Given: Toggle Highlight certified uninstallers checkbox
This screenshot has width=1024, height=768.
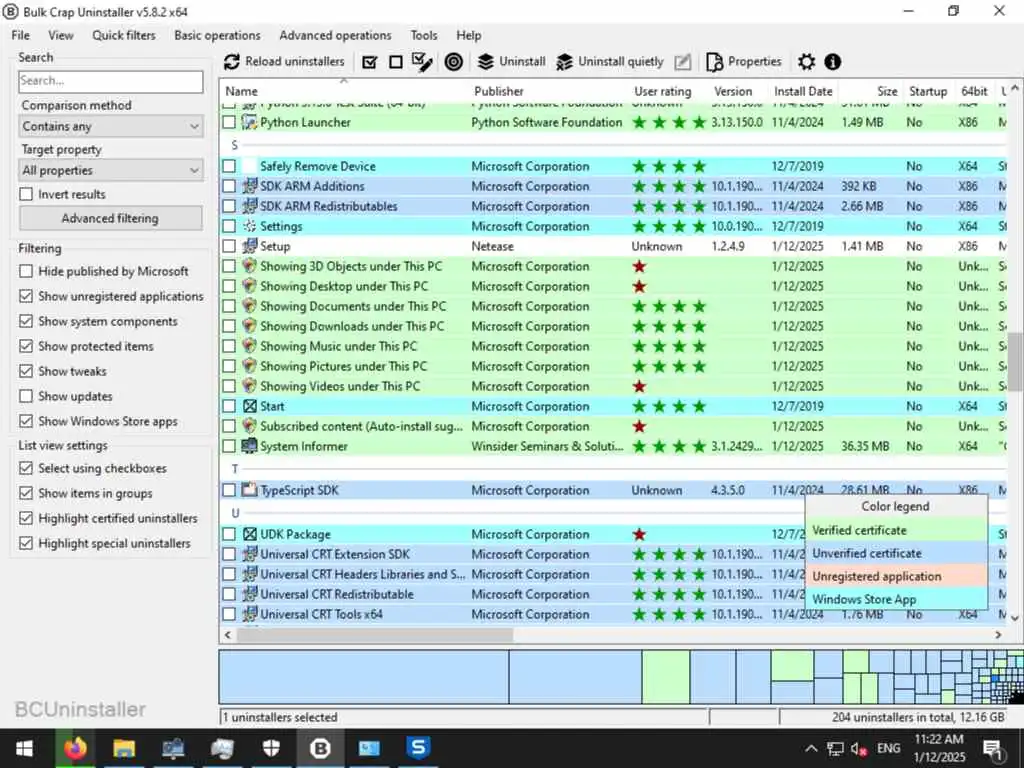Looking at the screenshot, I should pos(26,519).
